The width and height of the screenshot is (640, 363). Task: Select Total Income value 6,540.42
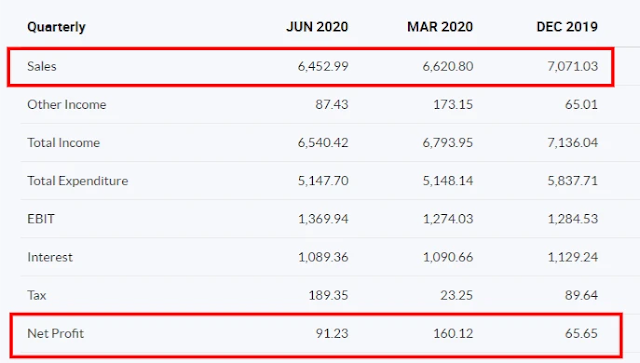coord(323,143)
